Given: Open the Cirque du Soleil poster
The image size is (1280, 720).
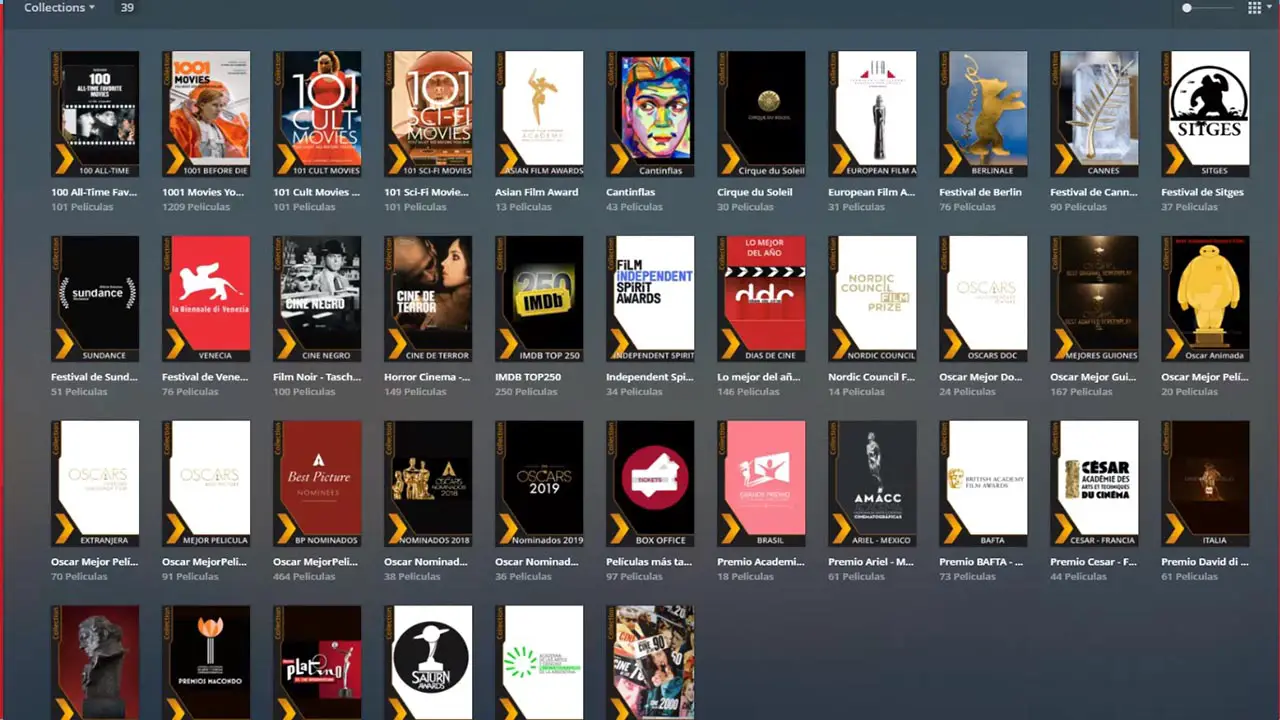Looking at the screenshot, I should tap(761, 114).
